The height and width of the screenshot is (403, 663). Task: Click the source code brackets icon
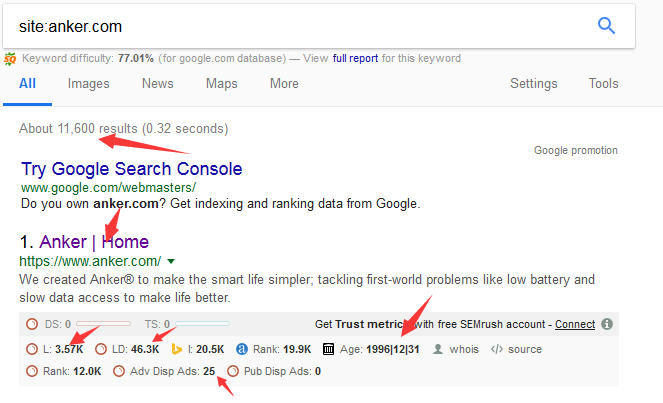497,349
